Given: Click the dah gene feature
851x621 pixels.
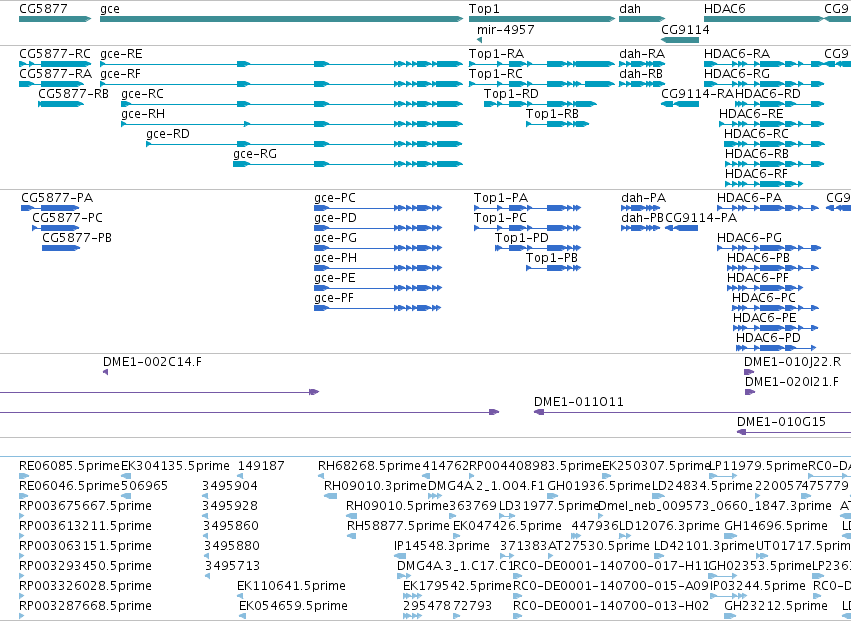Looking at the screenshot, I should [642, 20].
